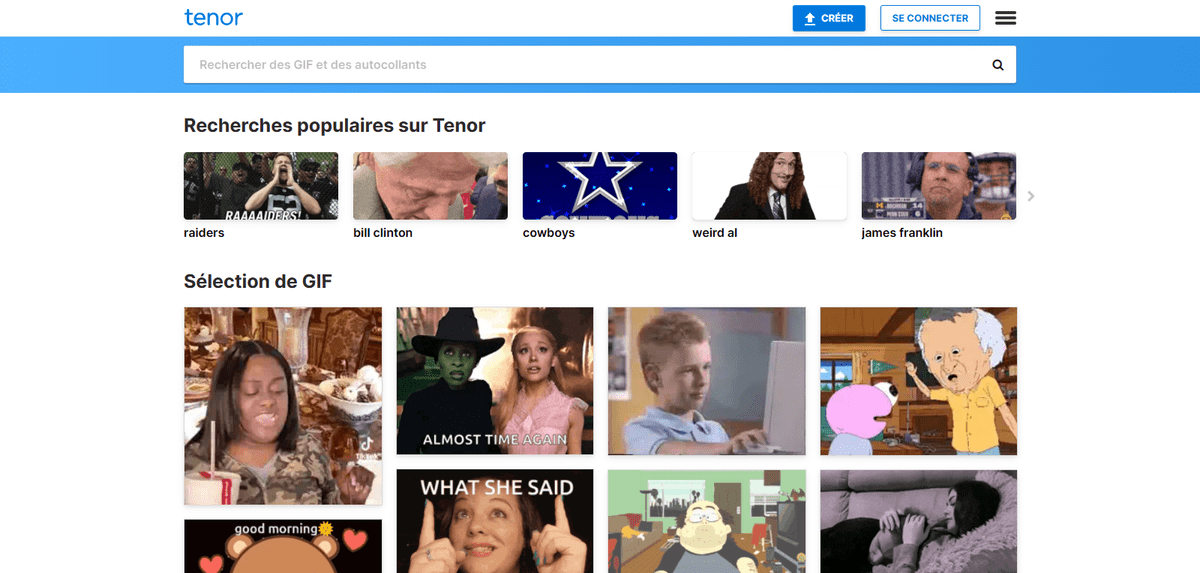This screenshot has height=573, width=1200.
Task: Open the hamburger menu icon
Action: pyautogui.click(x=1005, y=18)
